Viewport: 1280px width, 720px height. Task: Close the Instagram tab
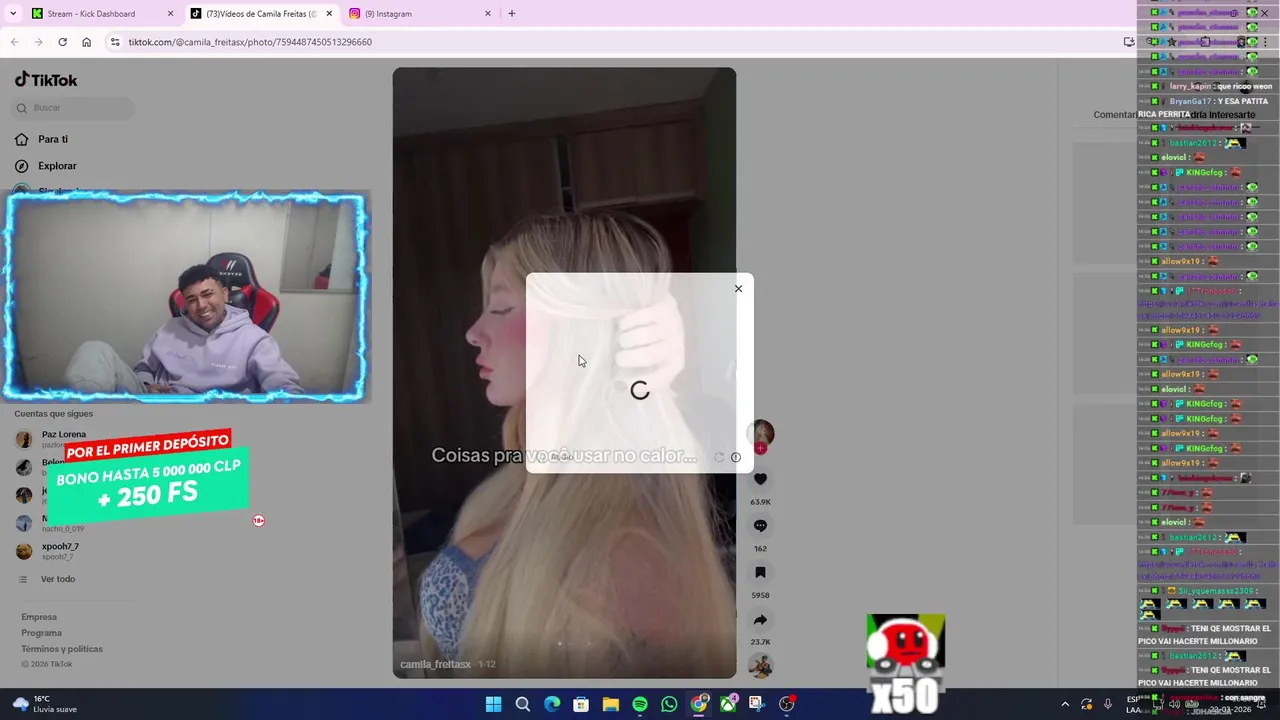point(488,14)
